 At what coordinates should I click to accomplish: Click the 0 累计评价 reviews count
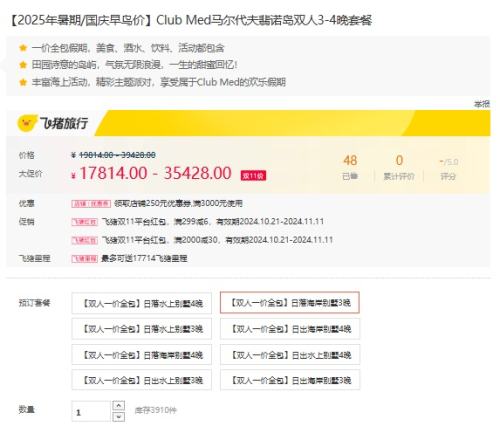point(399,167)
